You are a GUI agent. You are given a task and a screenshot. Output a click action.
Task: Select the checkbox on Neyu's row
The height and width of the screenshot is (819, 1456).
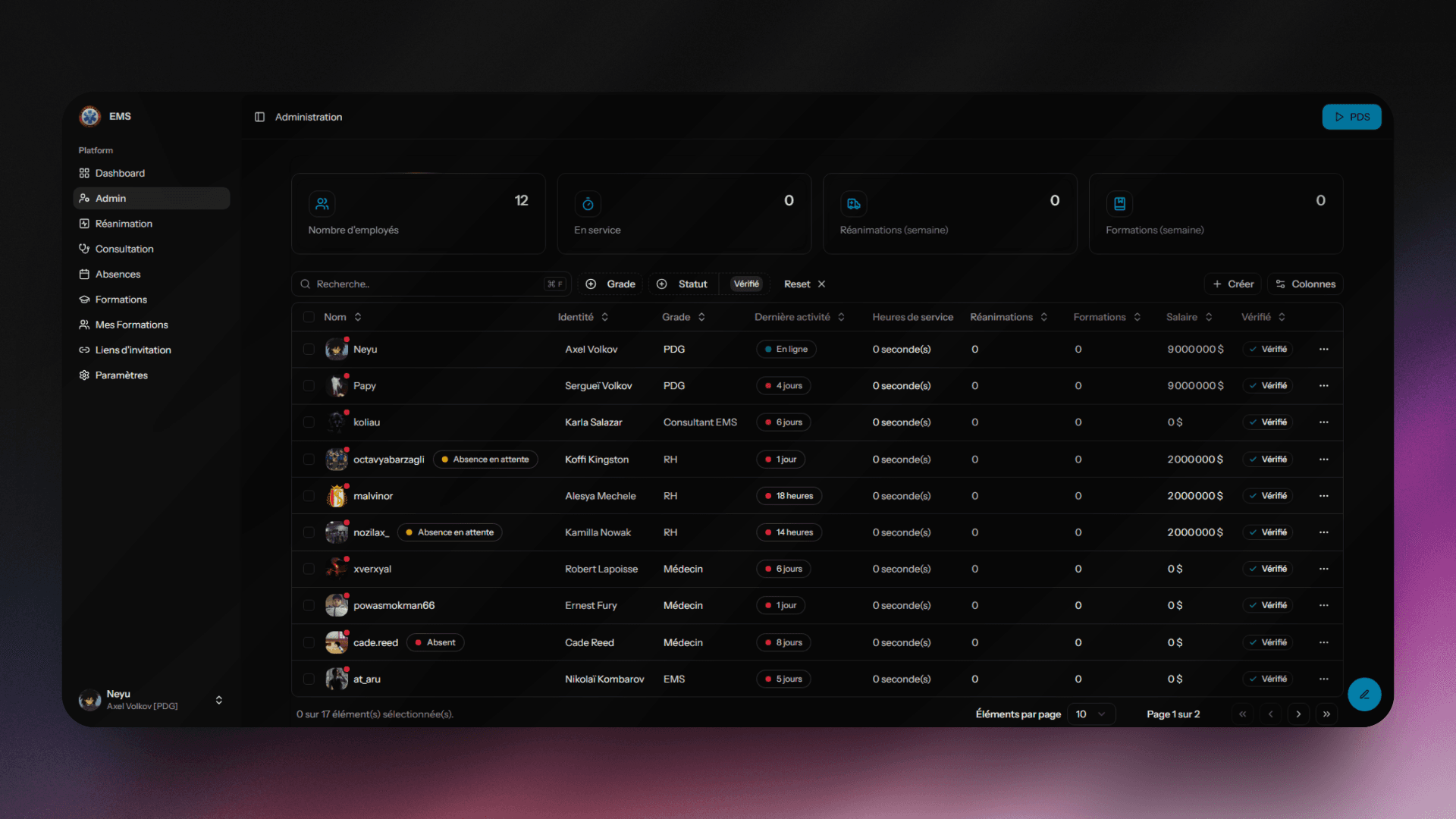tap(309, 349)
